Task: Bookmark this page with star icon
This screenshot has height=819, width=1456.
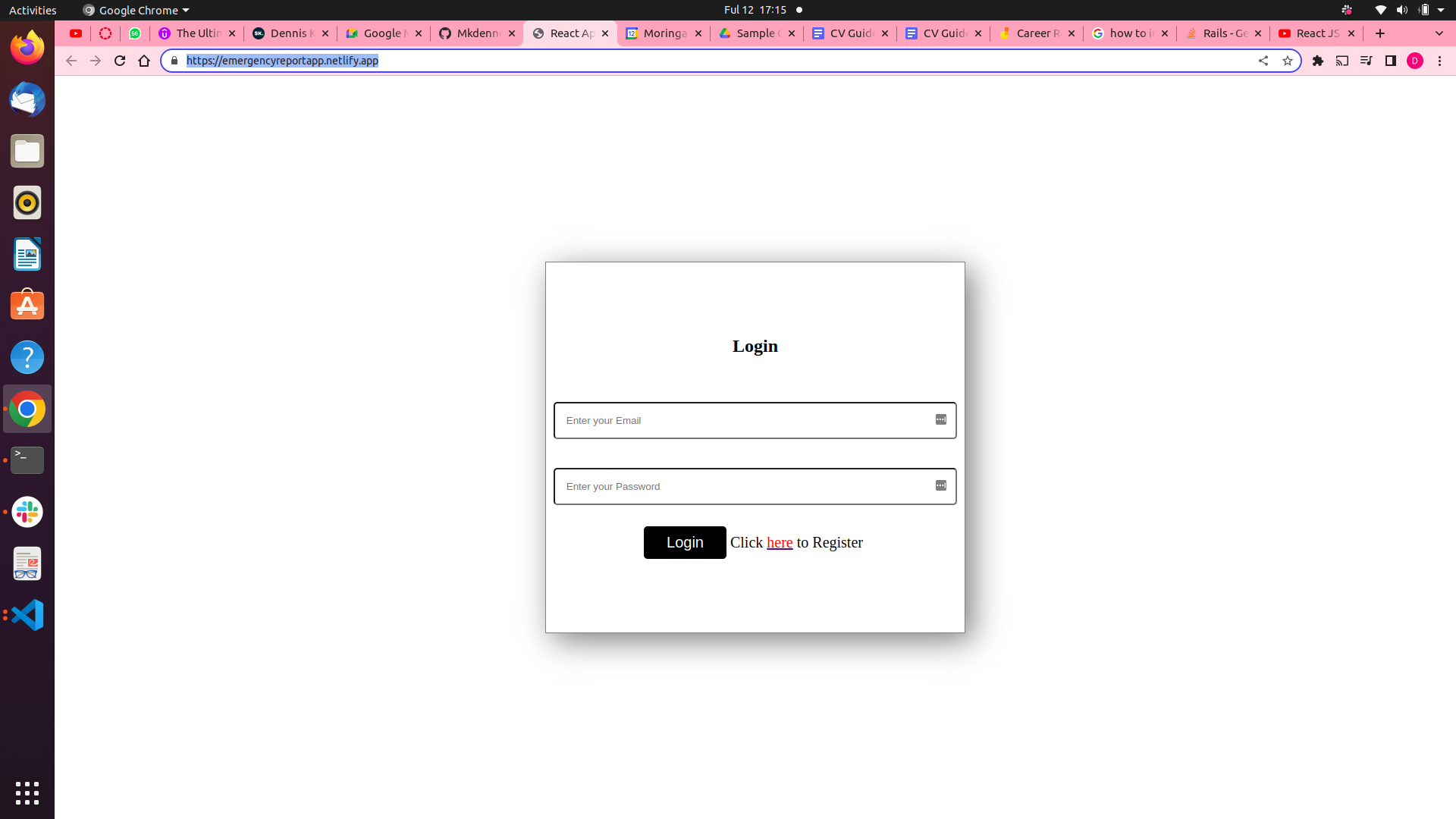Action: [x=1287, y=61]
